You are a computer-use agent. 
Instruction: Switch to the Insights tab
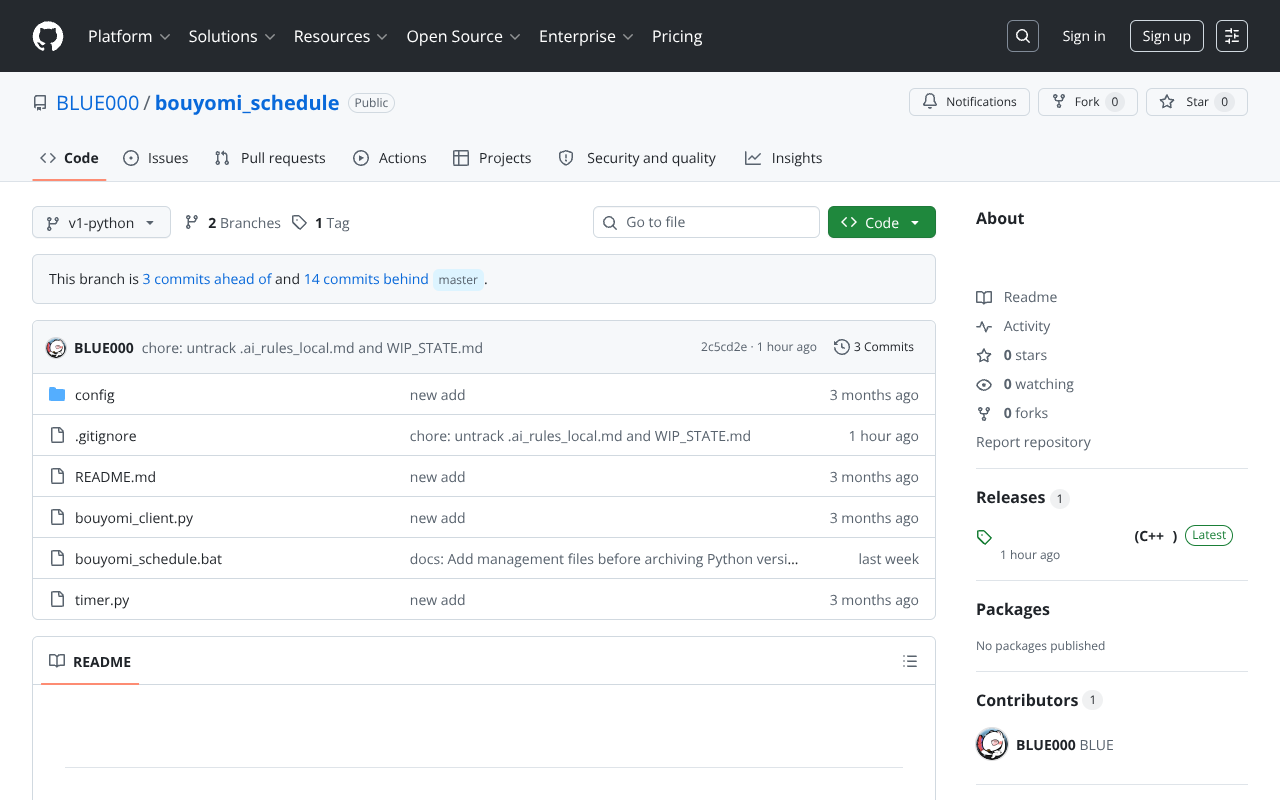pyautogui.click(x=784, y=158)
